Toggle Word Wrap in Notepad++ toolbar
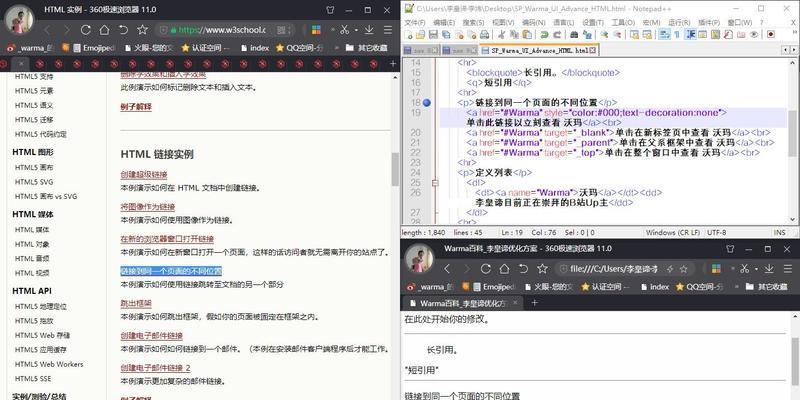This screenshot has height=400, width=800. pos(664,35)
